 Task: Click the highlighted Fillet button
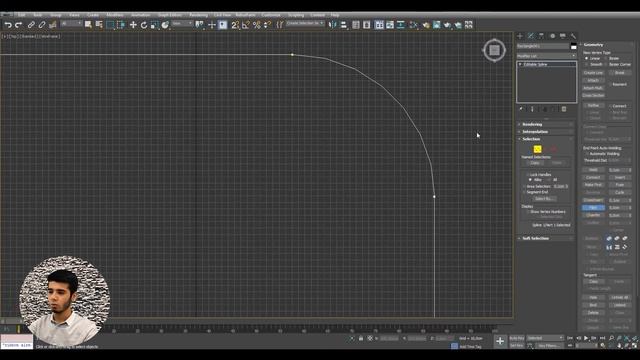[x=593, y=208]
